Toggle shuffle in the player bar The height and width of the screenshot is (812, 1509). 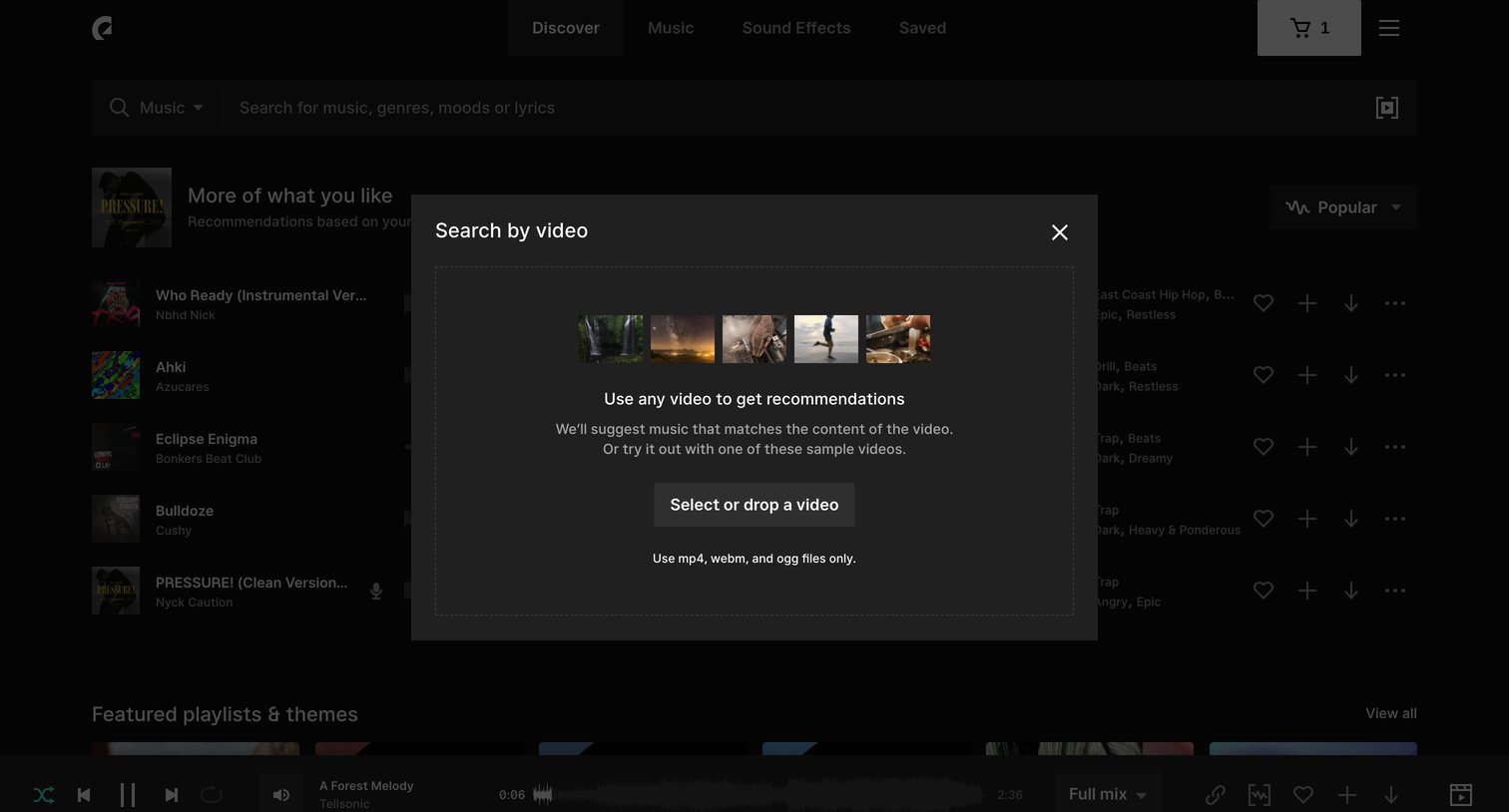(44, 795)
